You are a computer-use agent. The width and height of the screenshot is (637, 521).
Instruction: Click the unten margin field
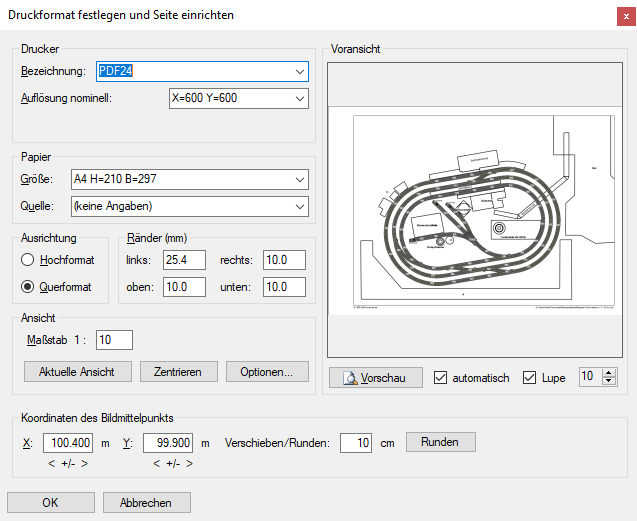tap(284, 287)
